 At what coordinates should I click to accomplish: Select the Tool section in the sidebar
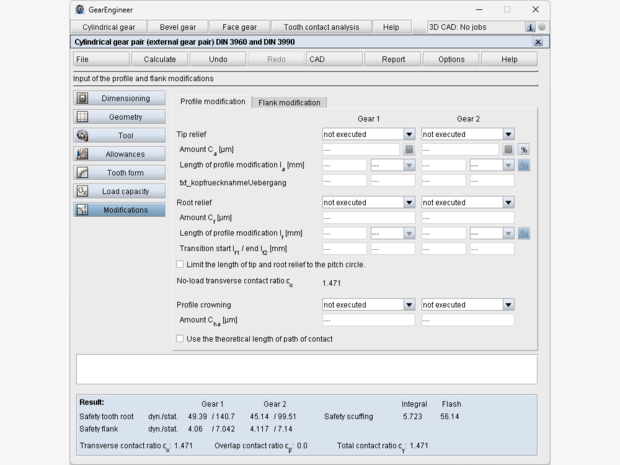pyautogui.click(x=119, y=135)
